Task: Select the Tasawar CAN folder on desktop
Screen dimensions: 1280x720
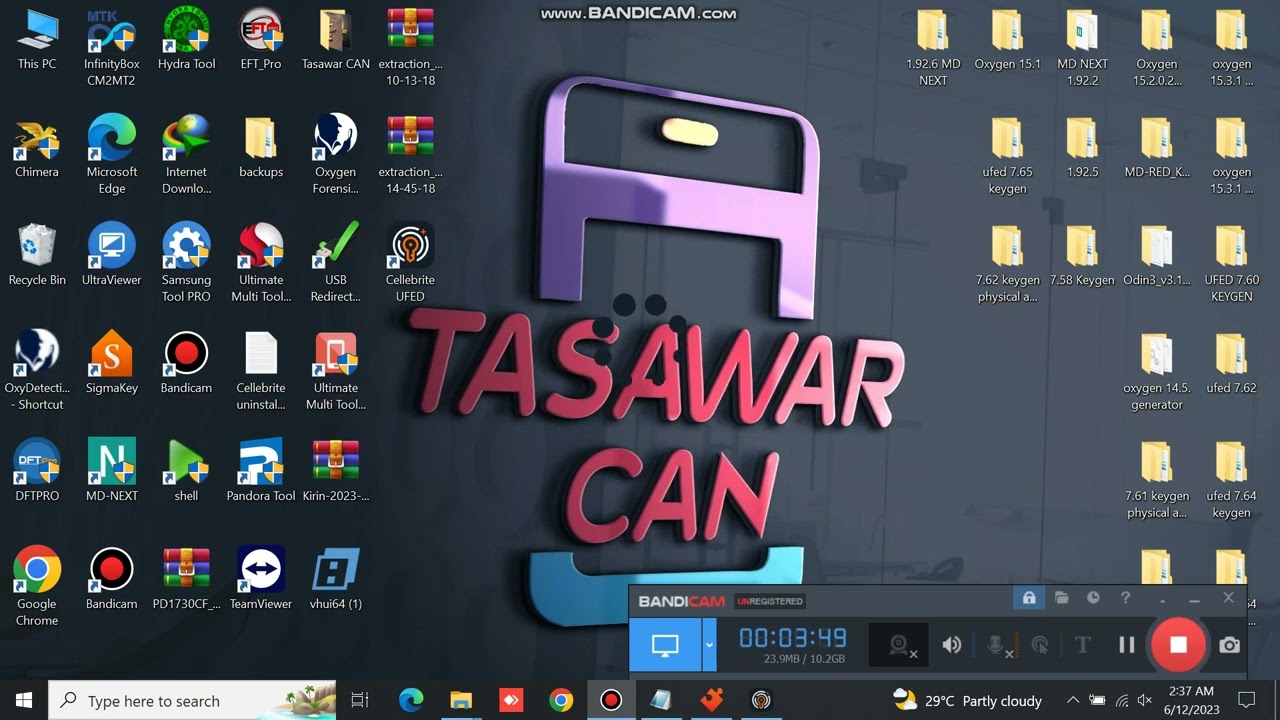Action: (x=336, y=40)
